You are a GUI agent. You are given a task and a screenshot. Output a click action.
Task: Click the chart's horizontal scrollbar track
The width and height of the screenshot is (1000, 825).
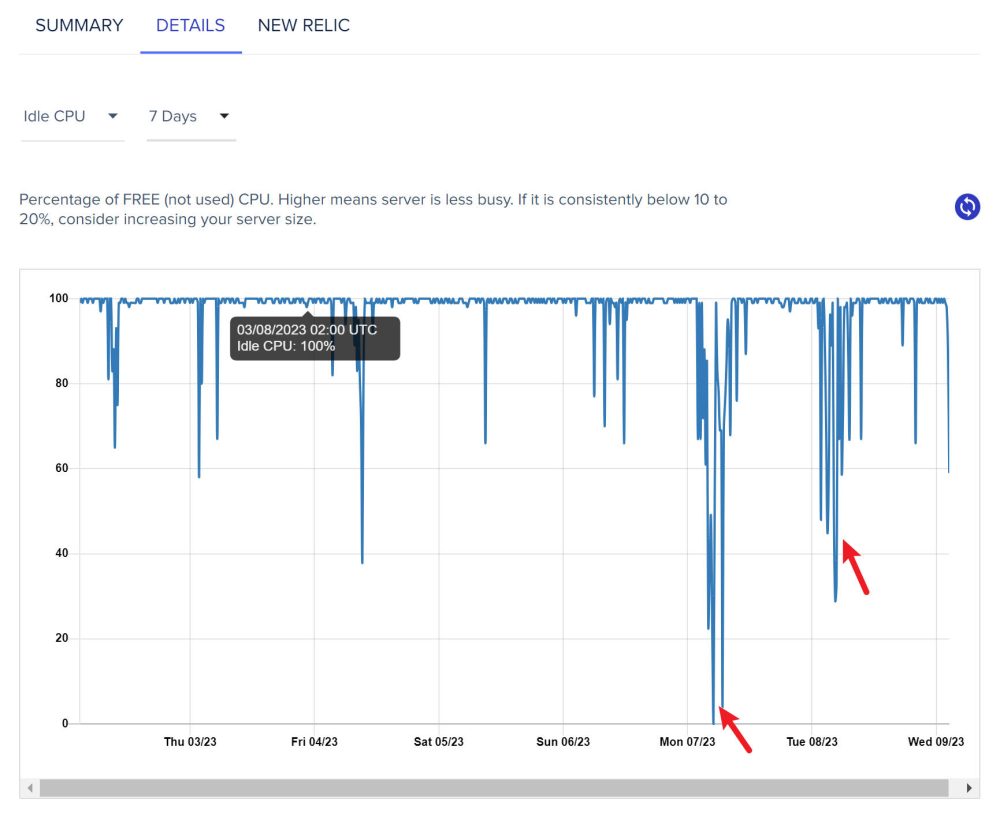[x=494, y=788]
